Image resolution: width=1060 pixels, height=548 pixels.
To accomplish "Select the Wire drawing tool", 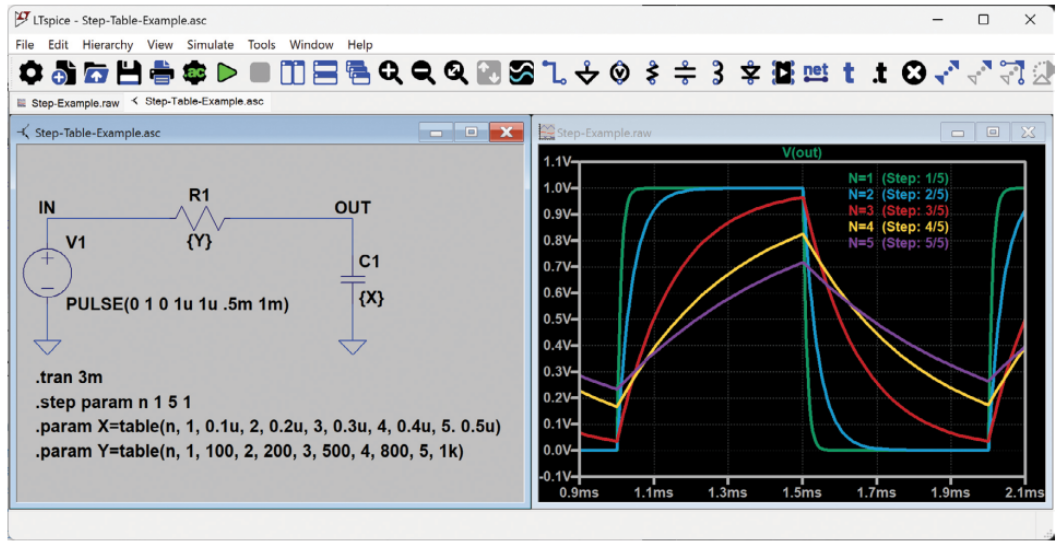I will tap(554, 72).
